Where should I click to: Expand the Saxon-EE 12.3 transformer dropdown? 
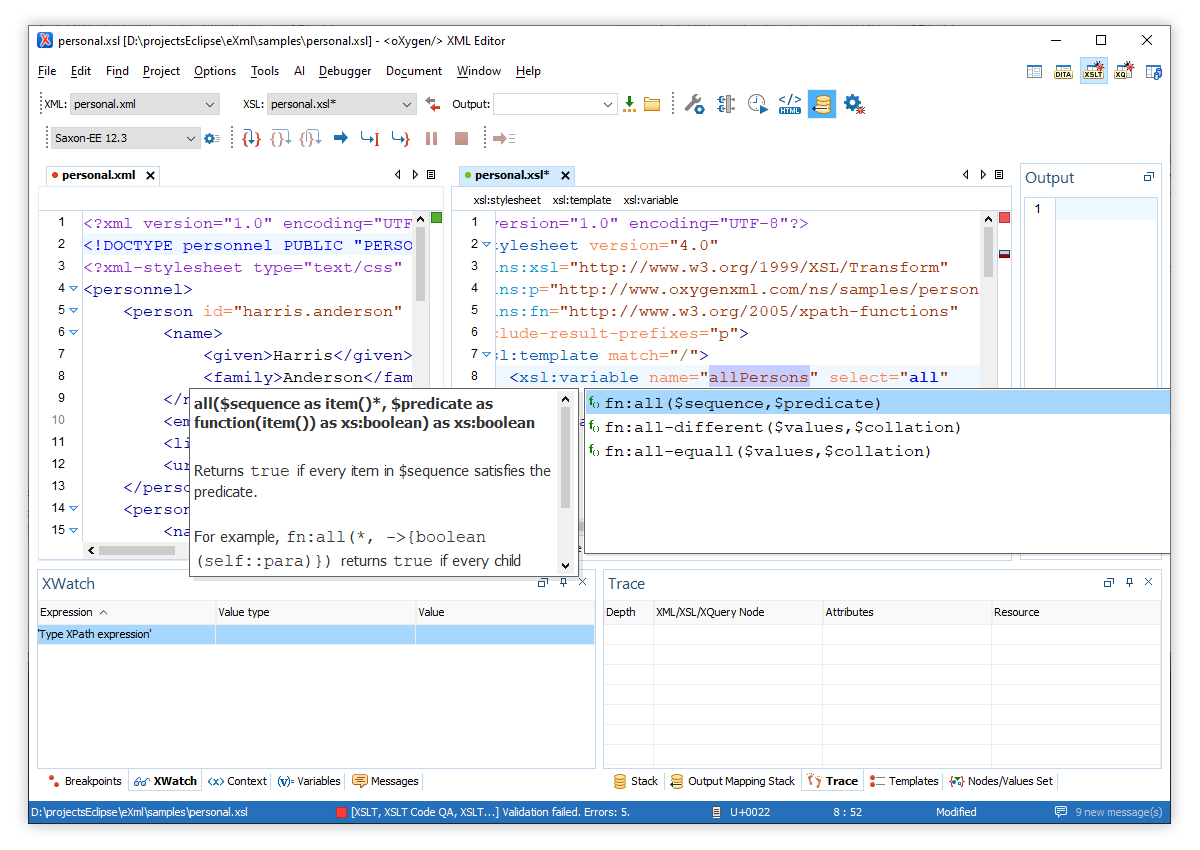click(x=126, y=138)
